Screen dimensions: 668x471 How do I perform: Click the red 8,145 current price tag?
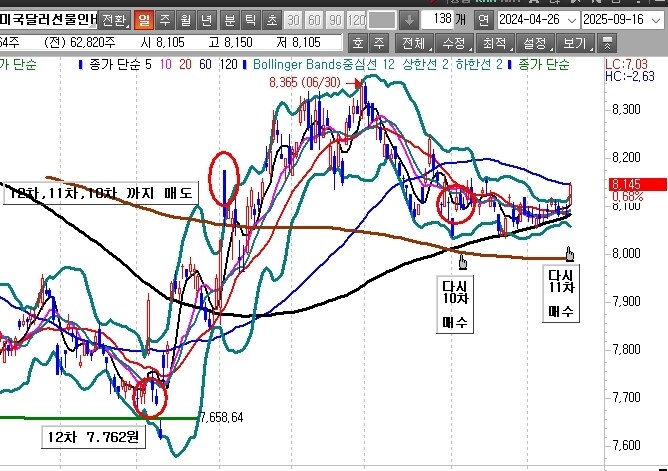(638, 184)
